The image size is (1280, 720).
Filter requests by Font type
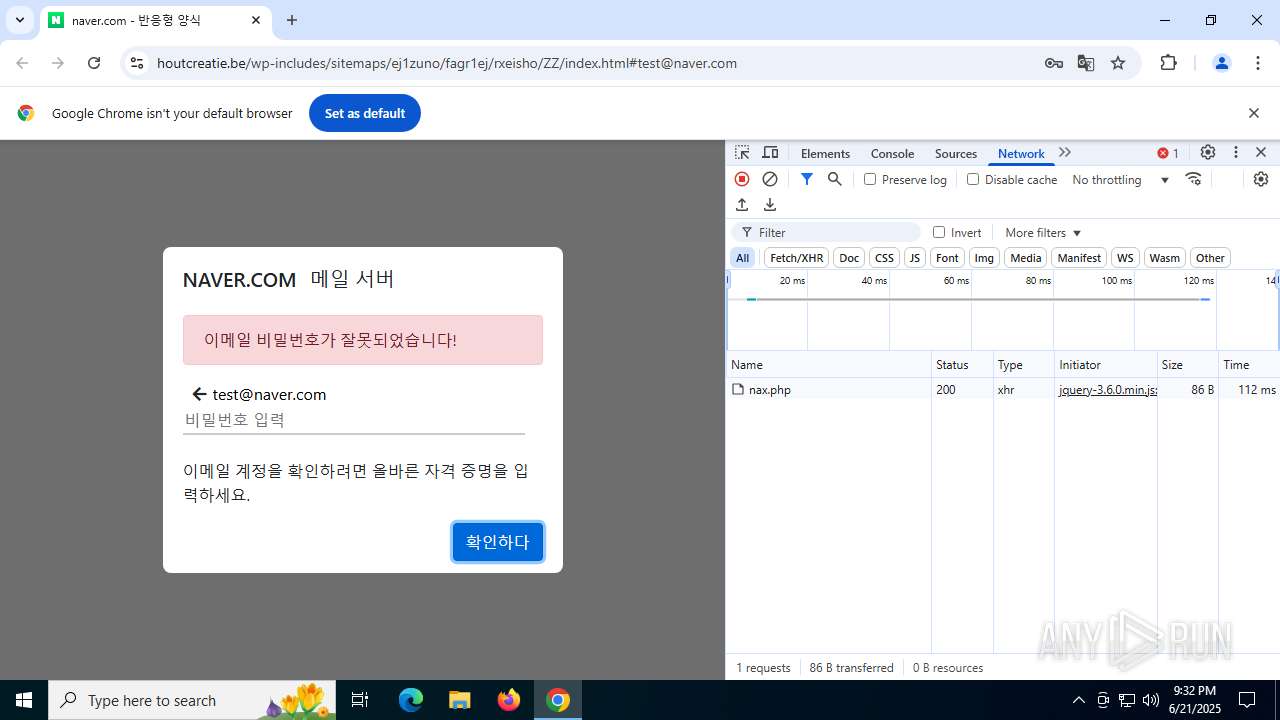point(947,258)
